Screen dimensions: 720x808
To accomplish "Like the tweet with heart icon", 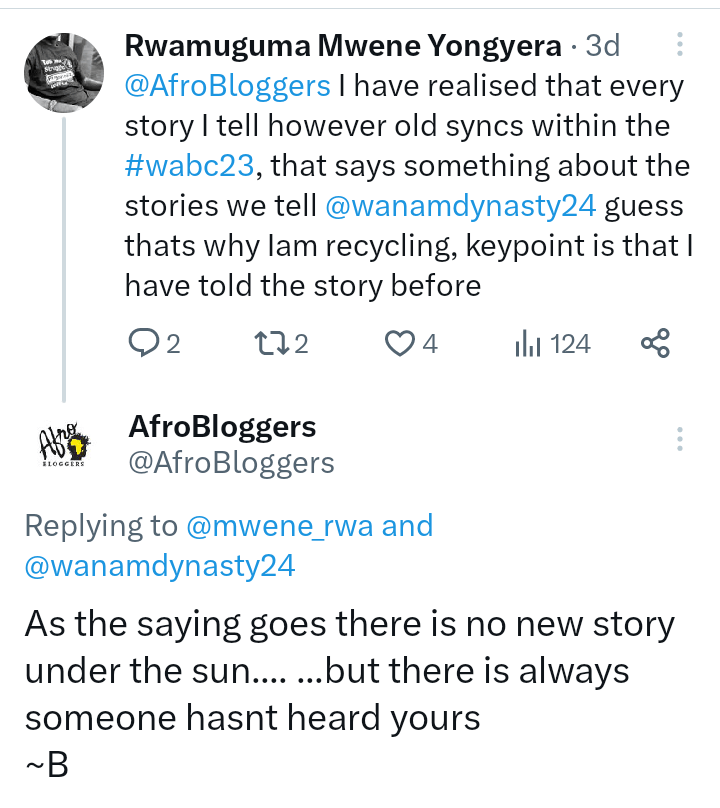I will tap(400, 344).
